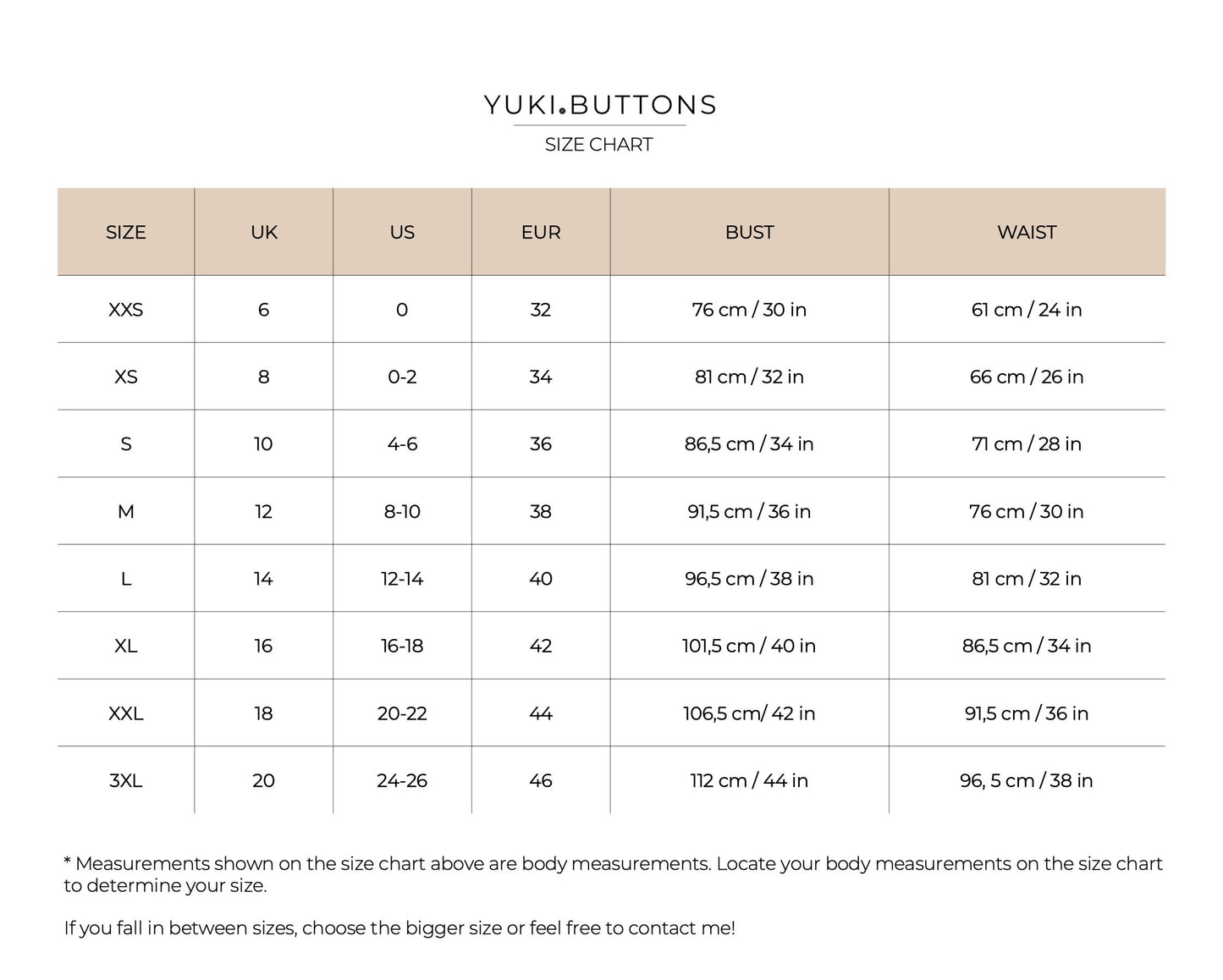This screenshot has width=1223, height=980.
Task: Click the SIZE CHART subtitle
Action: coord(598,145)
